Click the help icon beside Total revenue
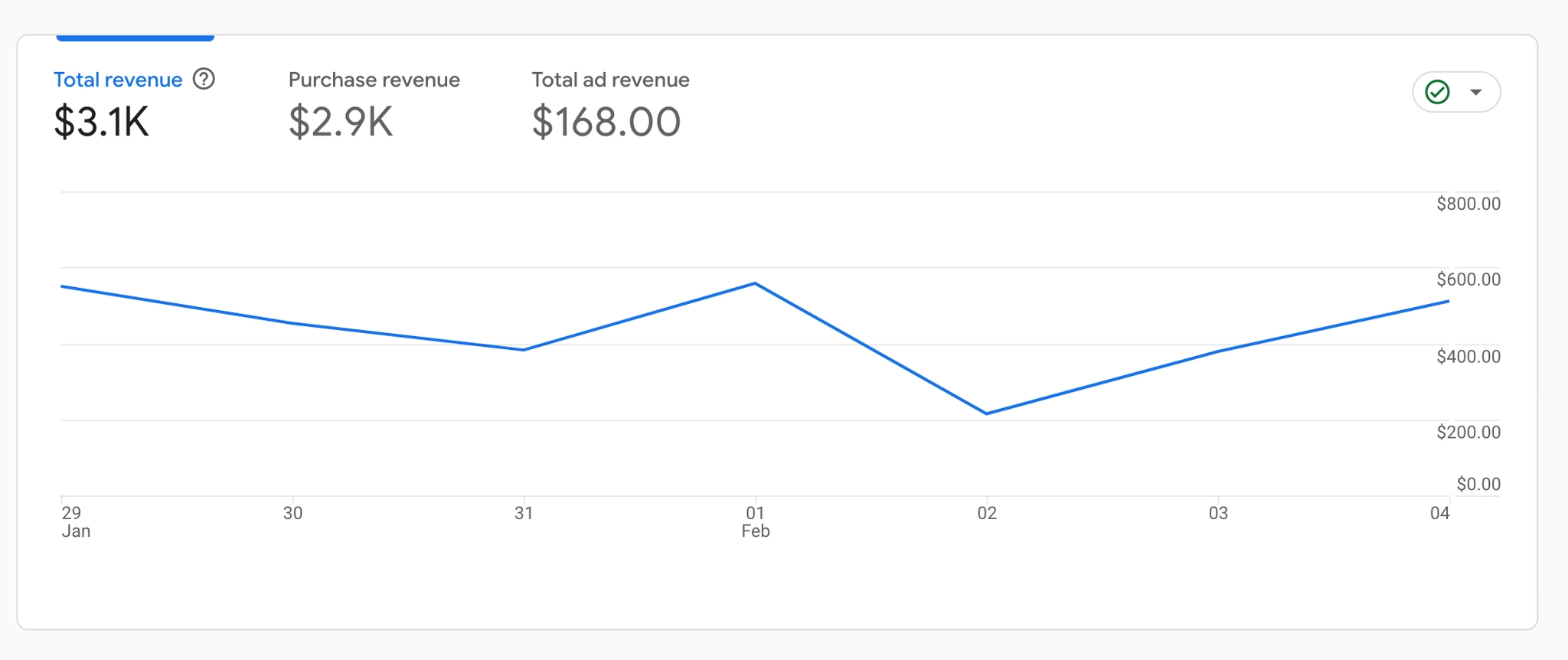 [x=204, y=79]
